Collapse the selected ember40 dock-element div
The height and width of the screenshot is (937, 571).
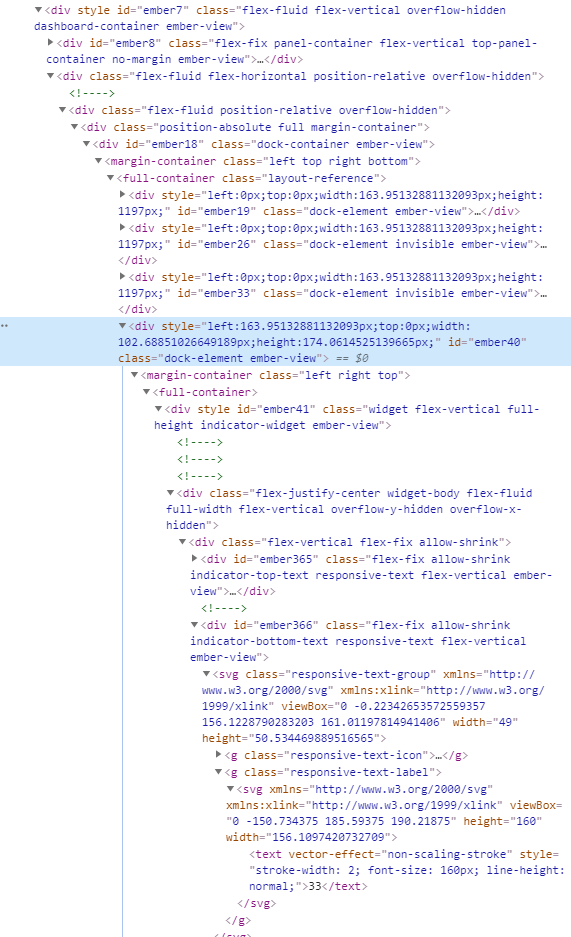click(x=122, y=326)
